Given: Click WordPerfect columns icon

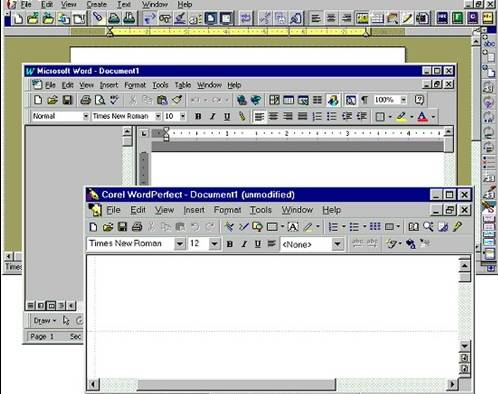Looking at the screenshot, I should pyautogui.click(x=375, y=227).
